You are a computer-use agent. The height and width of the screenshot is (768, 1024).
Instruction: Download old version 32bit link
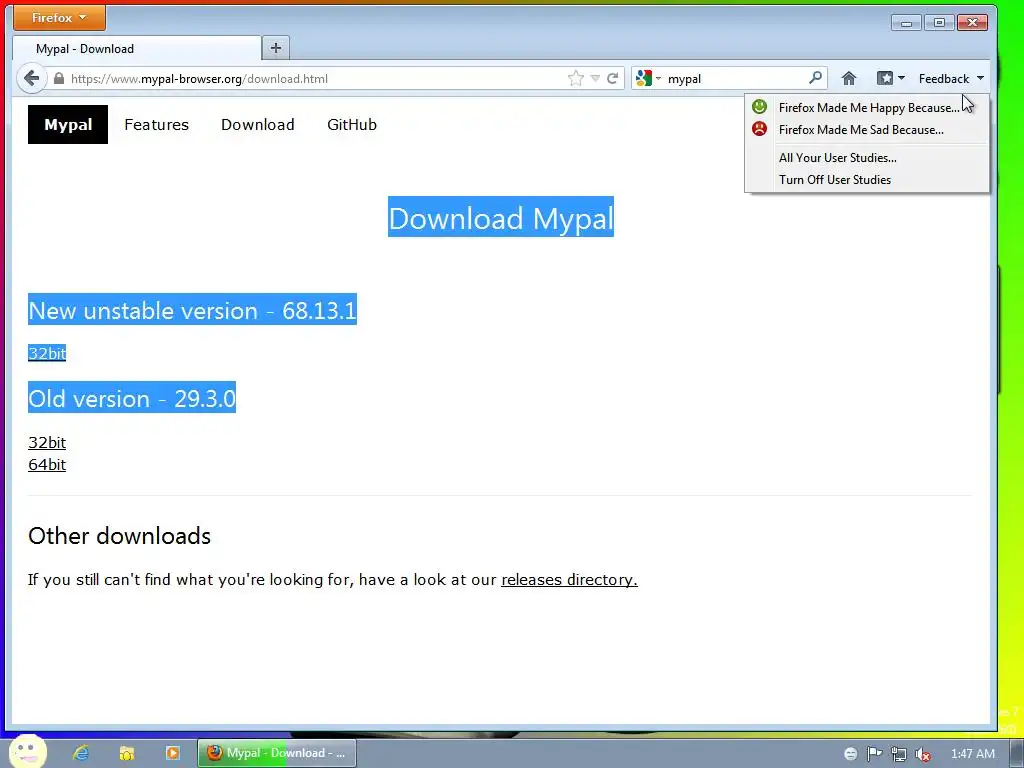(x=47, y=442)
